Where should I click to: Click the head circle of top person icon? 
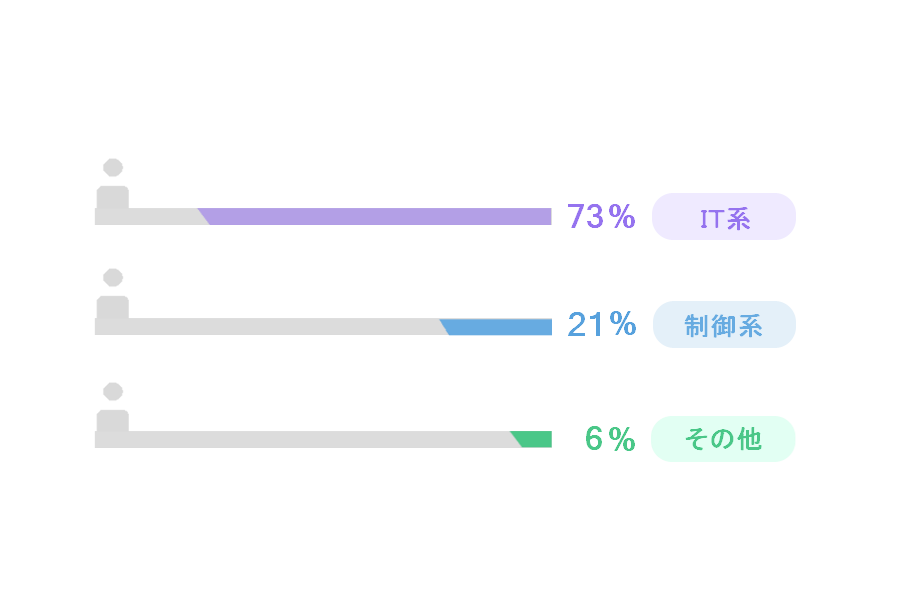pyautogui.click(x=112, y=168)
